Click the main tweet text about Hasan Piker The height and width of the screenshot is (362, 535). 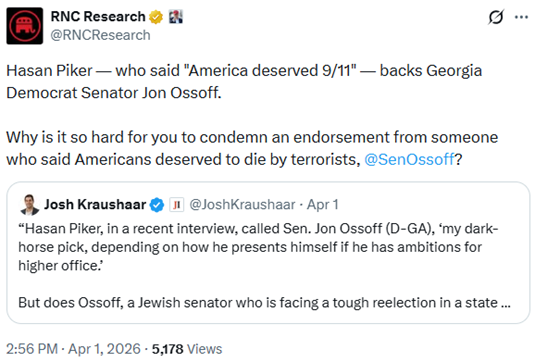pyautogui.click(x=252, y=115)
